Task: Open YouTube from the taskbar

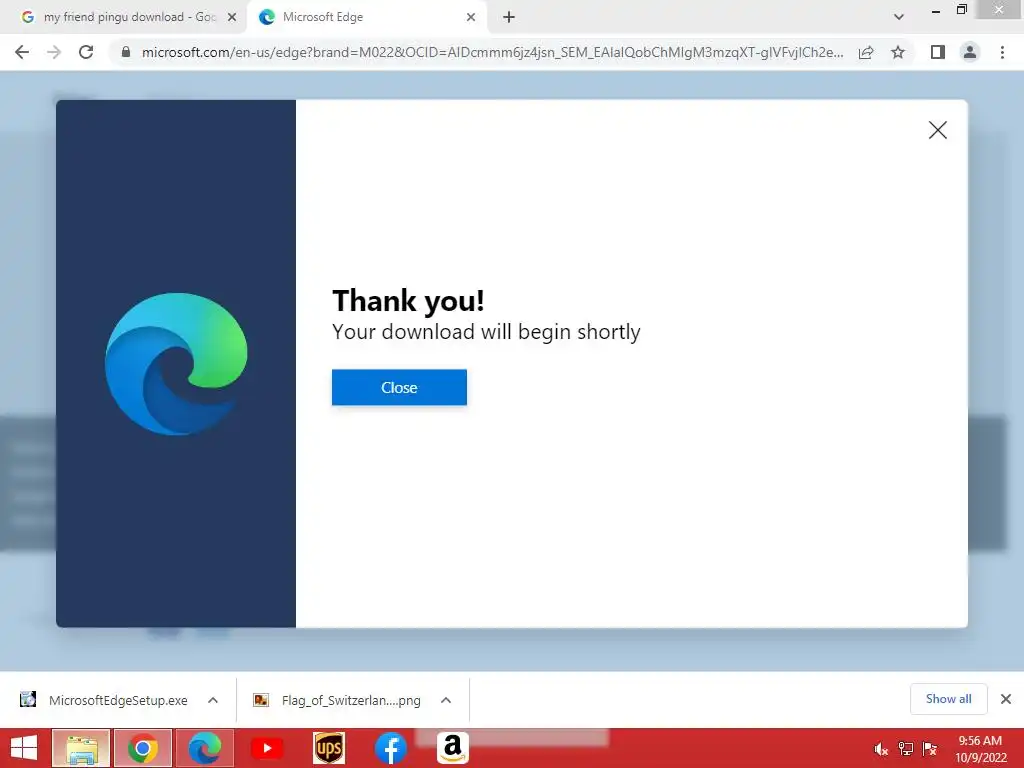Action: pyautogui.click(x=267, y=748)
